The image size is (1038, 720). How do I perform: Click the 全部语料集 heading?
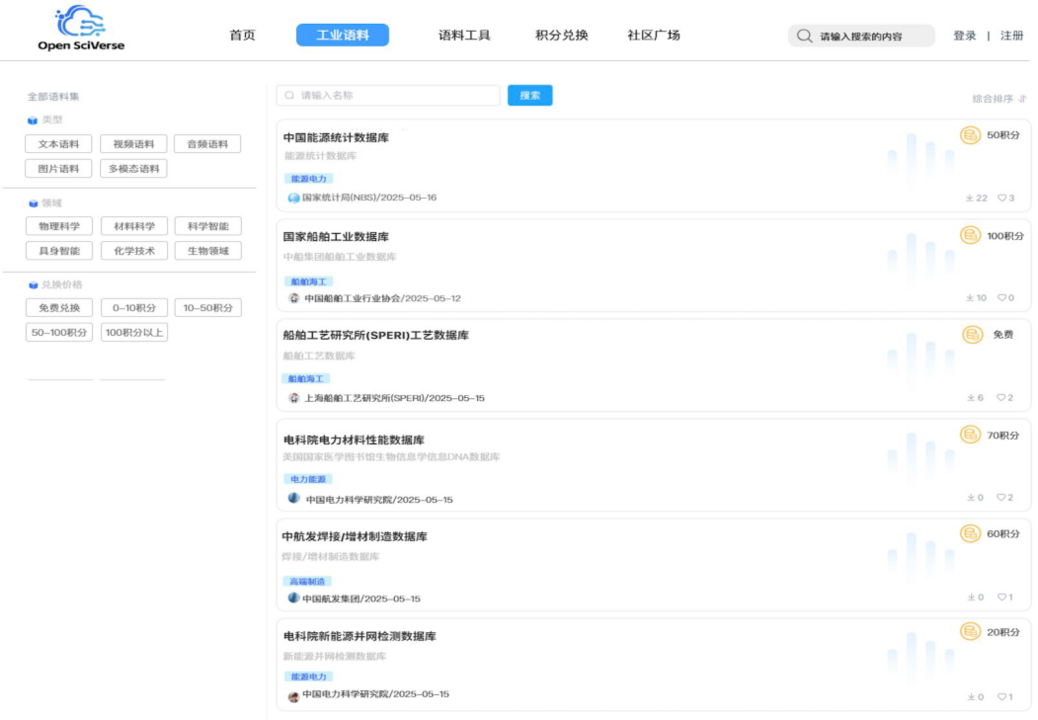coord(53,97)
